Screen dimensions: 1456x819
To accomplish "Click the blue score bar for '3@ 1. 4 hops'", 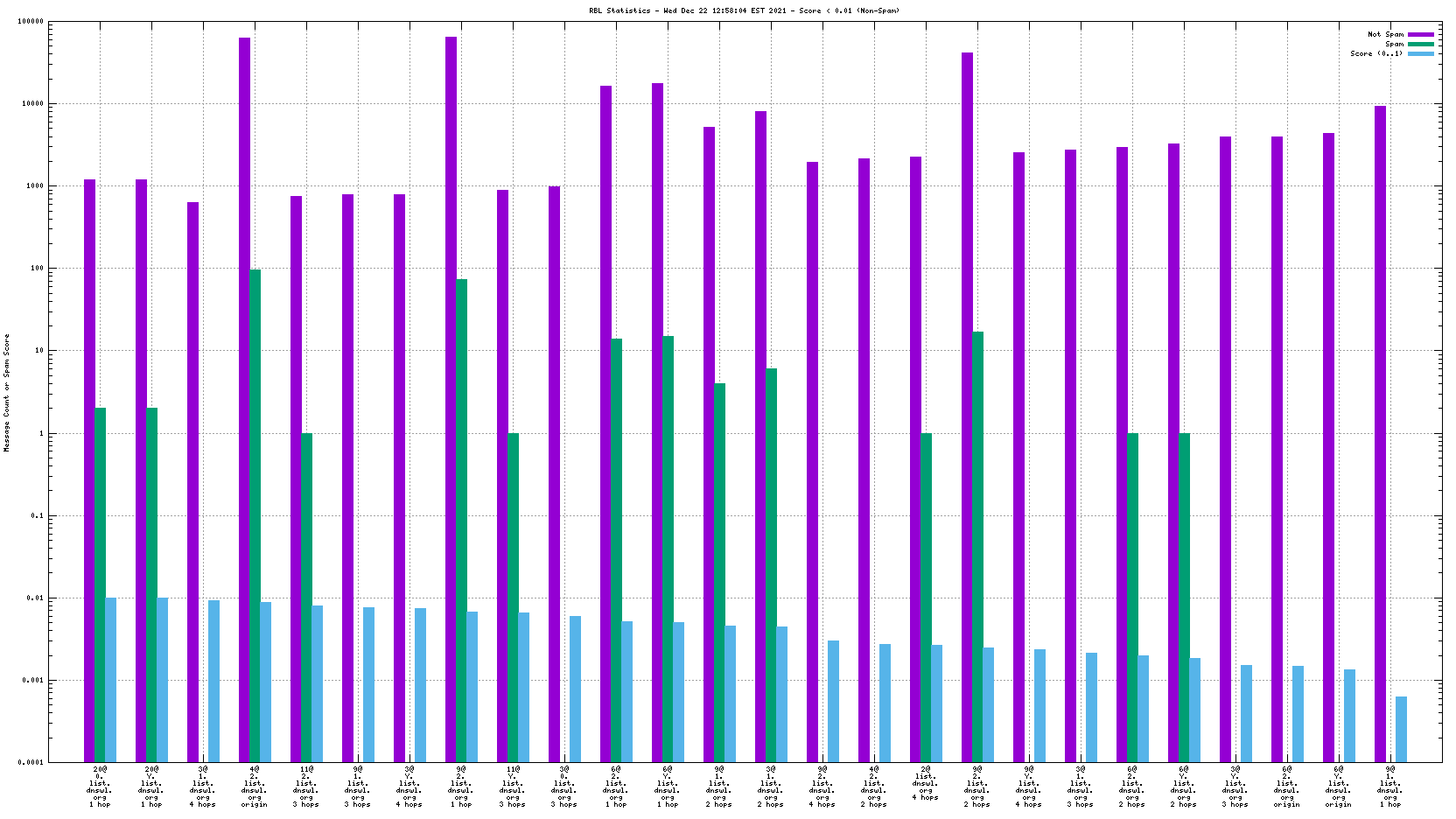I will coord(213,681).
